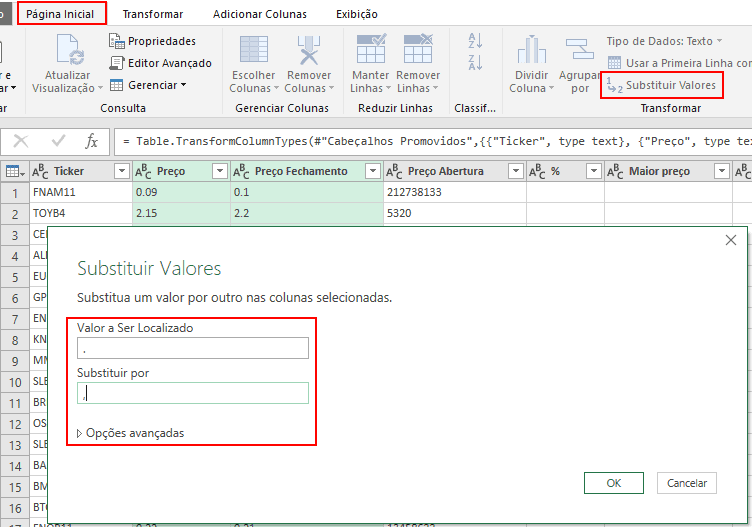Click the Ticker column data type icon
Viewport: 752px width, 527px height.
click(40, 171)
